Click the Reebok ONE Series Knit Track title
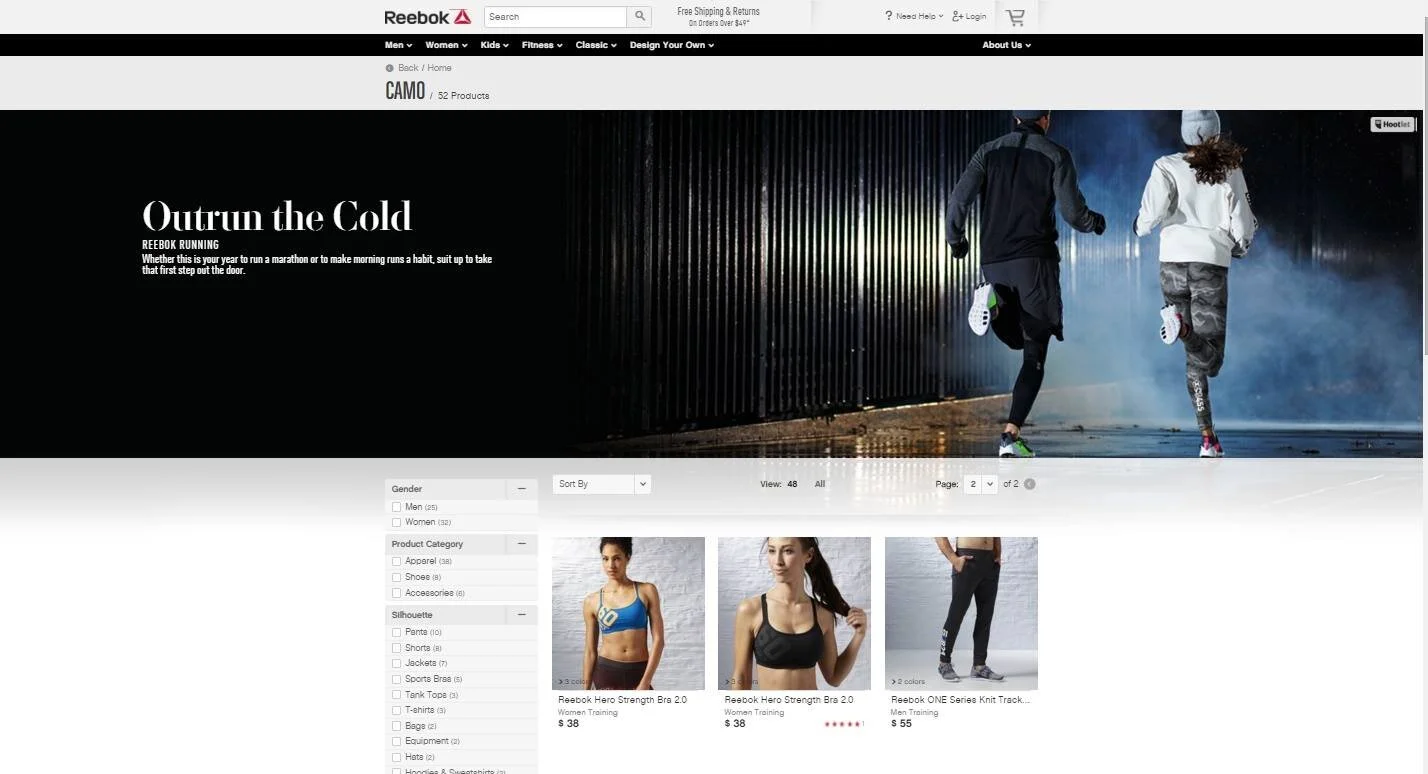The height and width of the screenshot is (774, 1428). (960, 700)
